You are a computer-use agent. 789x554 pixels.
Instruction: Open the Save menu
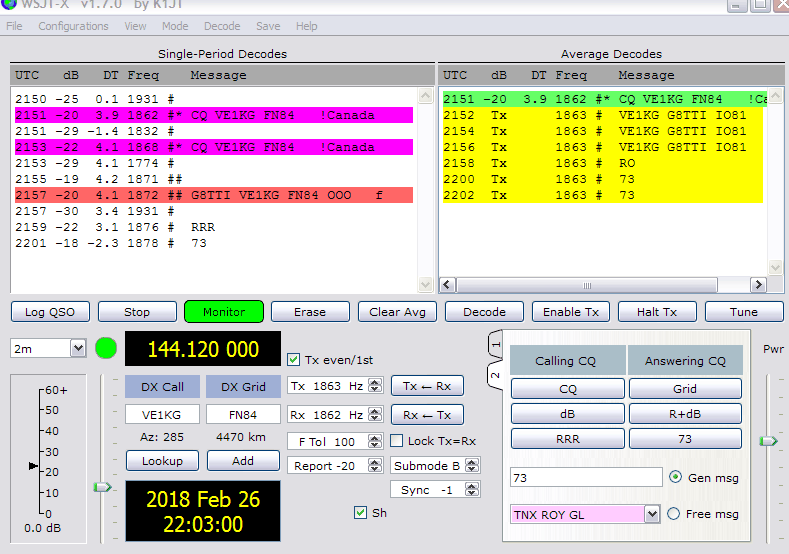268,26
